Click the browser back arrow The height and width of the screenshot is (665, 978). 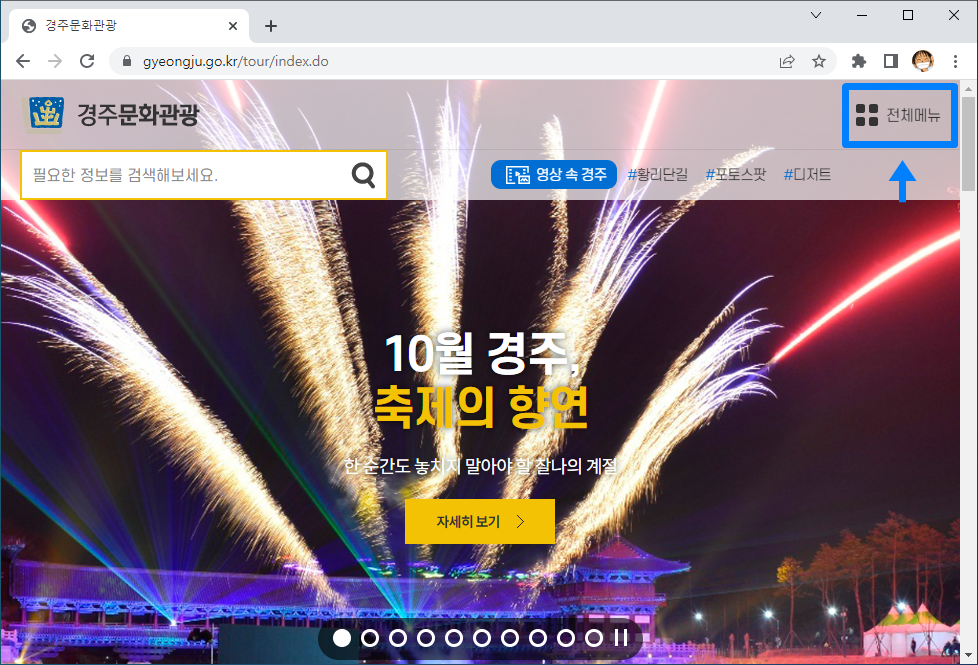pyautogui.click(x=23, y=61)
